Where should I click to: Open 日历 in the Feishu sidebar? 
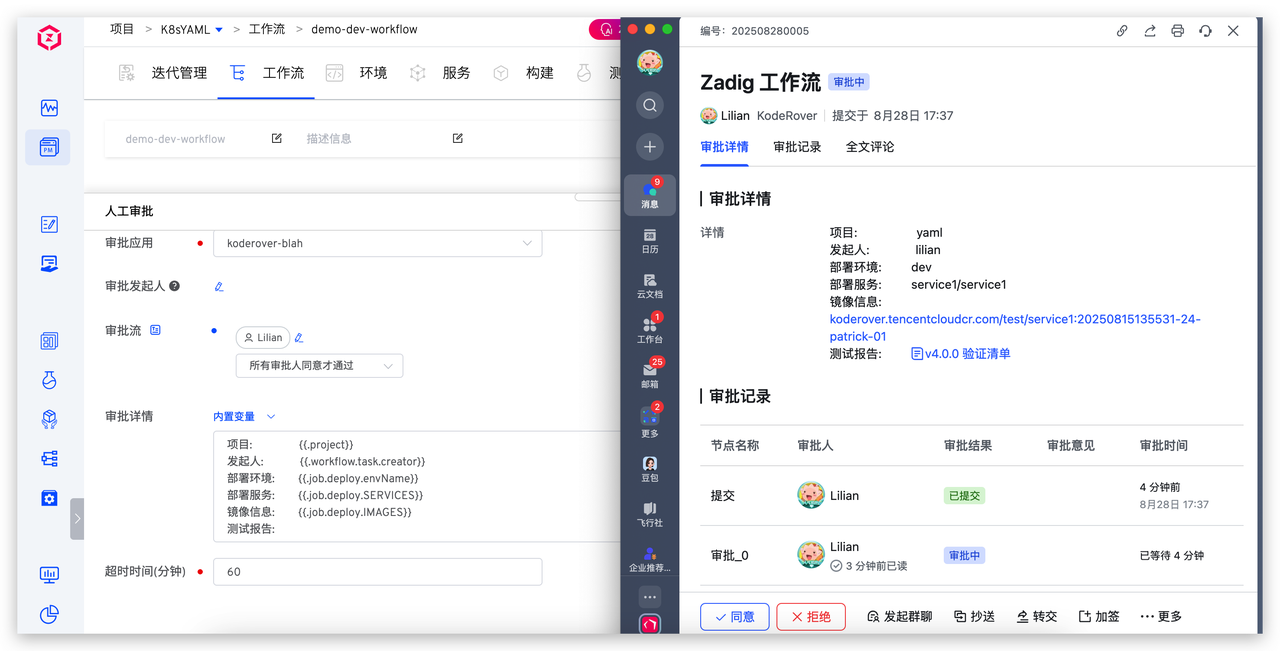click(x=650, y=240)
